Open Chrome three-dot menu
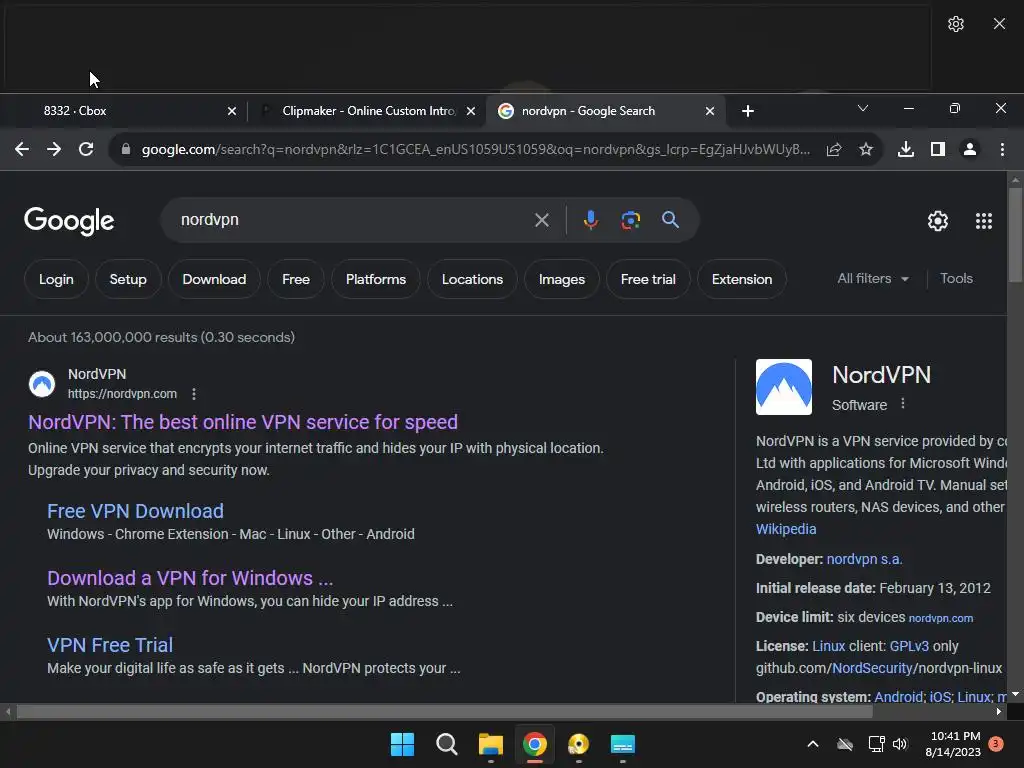The width and height of the screenshot is (1024, 768). click(1002, 150)
